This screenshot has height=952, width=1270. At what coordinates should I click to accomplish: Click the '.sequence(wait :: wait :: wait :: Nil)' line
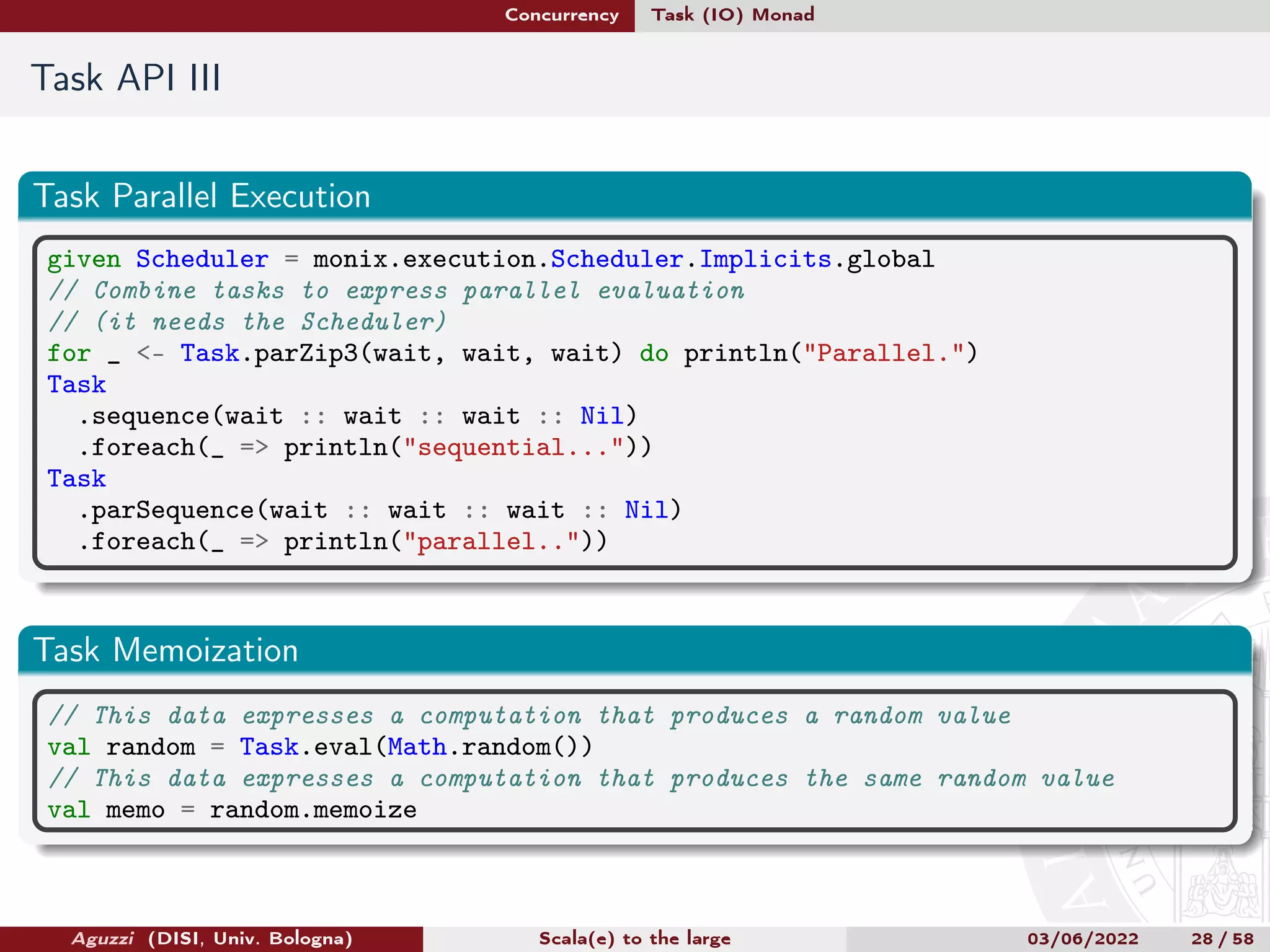tap(358, 416)
